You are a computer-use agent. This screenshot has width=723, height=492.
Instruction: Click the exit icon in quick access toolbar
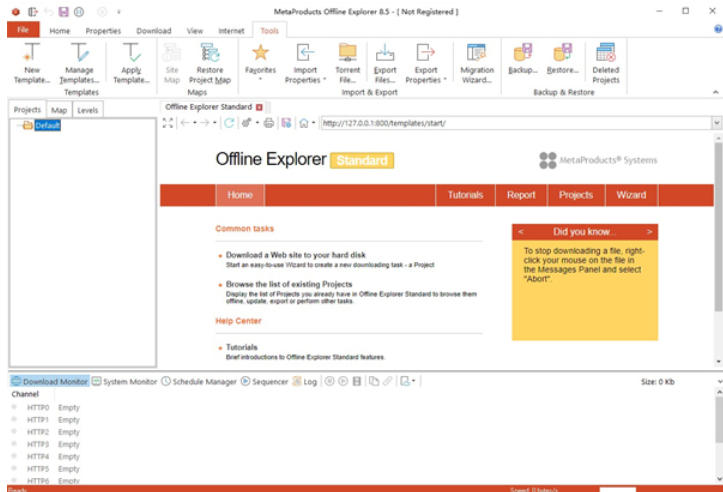coord(32,12)
